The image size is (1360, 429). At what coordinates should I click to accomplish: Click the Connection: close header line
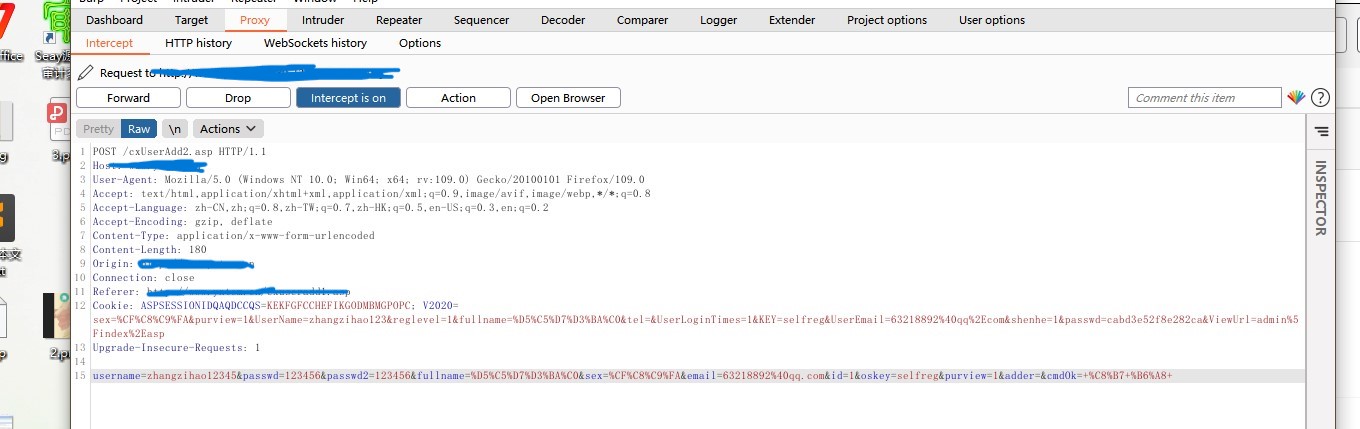(143, 278)
